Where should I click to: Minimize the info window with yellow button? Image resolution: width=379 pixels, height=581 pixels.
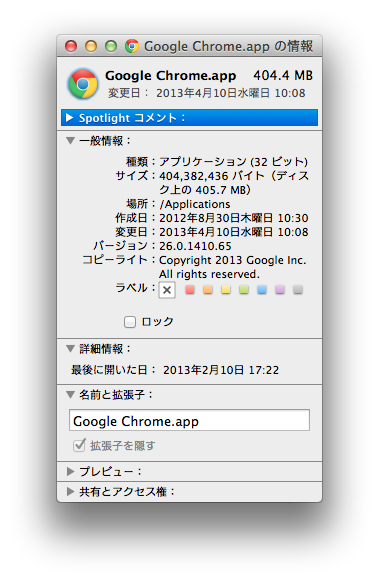click(91, 46)
